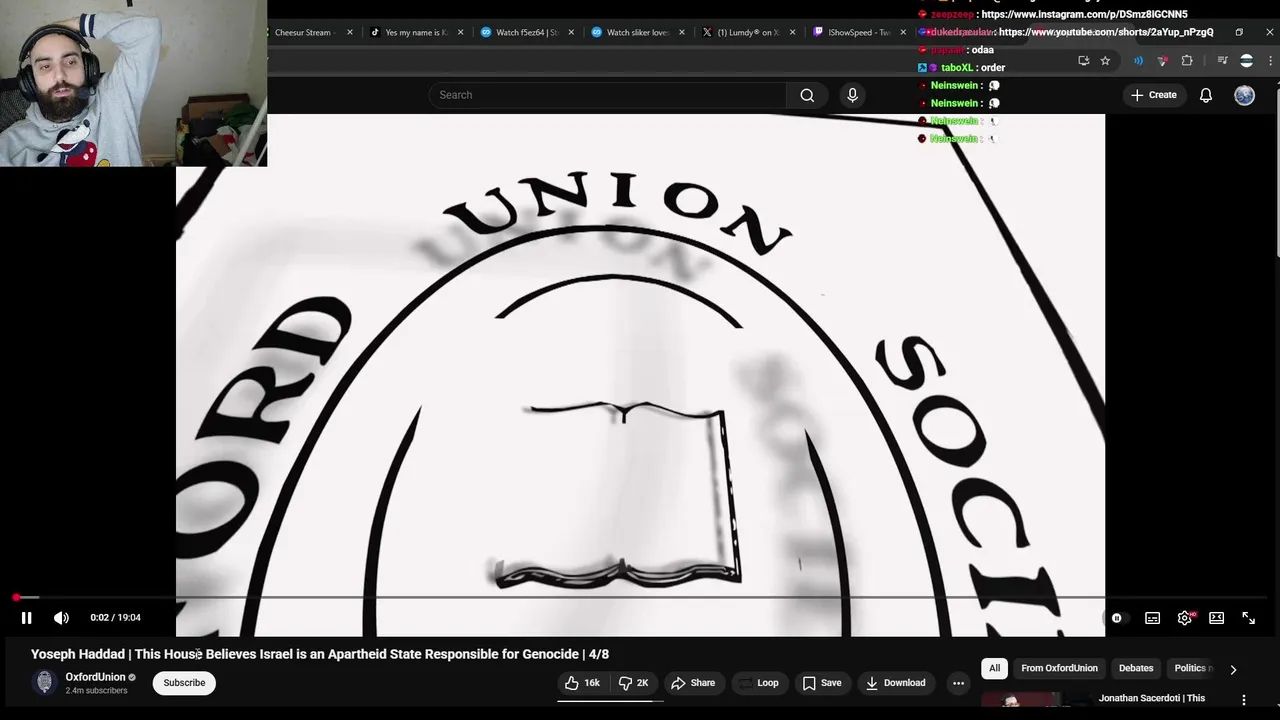Open the media control music-note icon
The height and width of the screenshot is (720, 1280).
[1221, 61]
